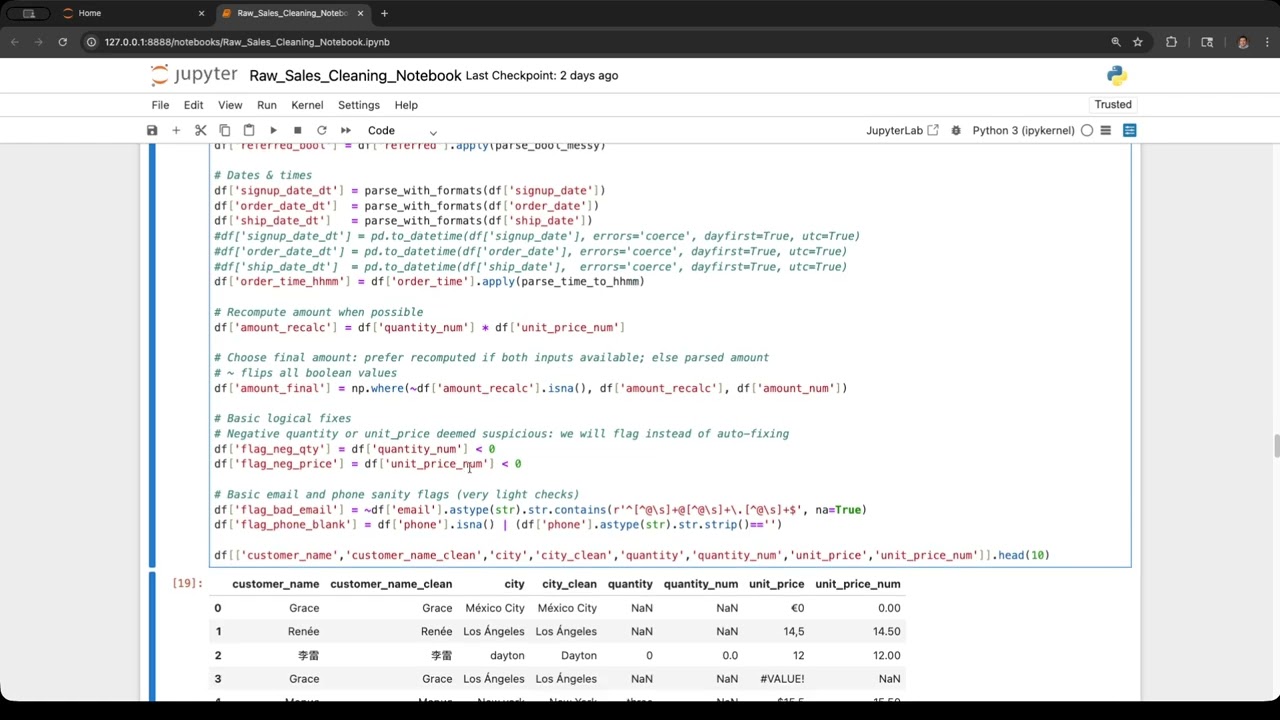Close the Home browser tab
The height and width of the screenshot is (720, 1280).
(x=201, y=13)
